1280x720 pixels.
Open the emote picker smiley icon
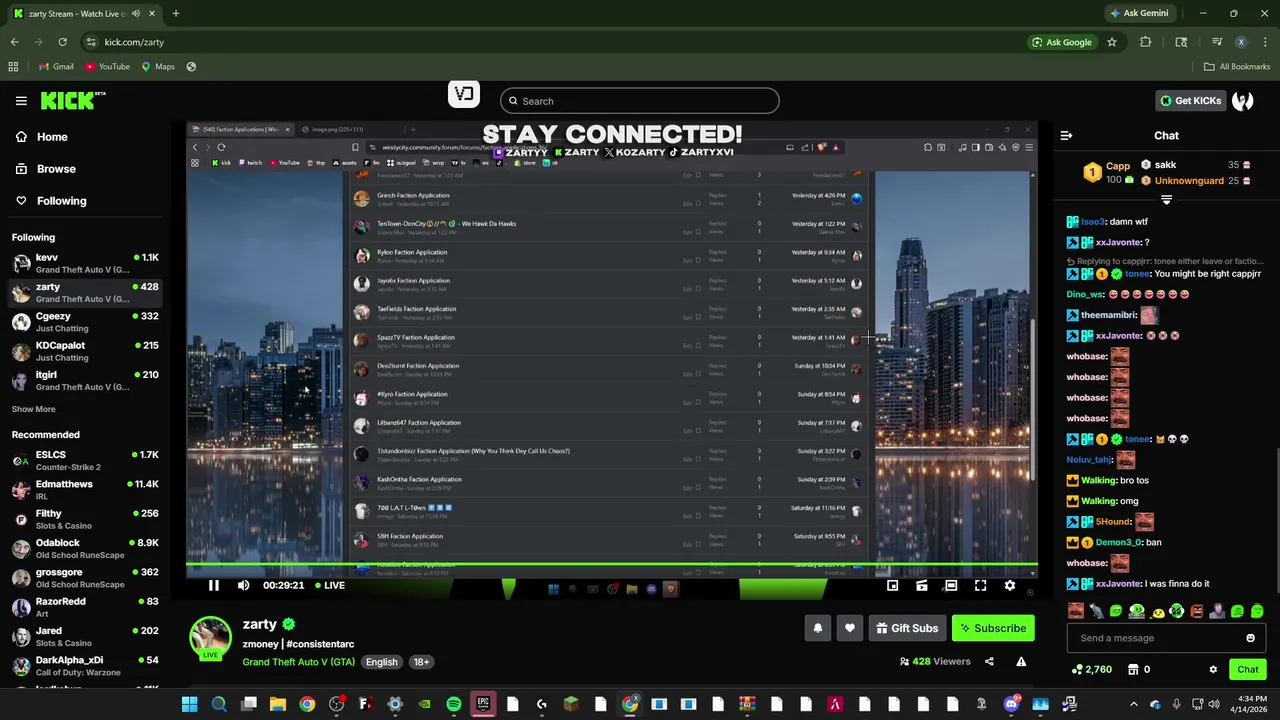pos(1250,638)
